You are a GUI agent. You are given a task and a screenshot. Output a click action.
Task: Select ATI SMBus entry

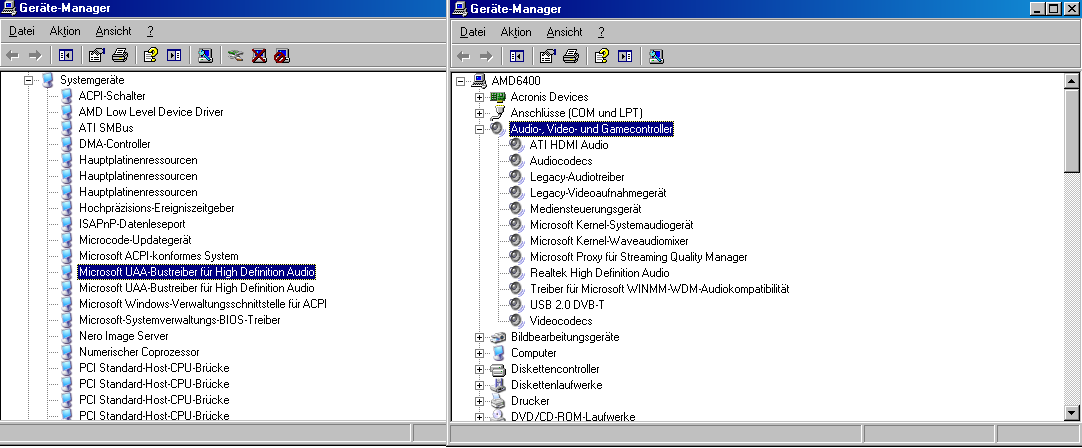(106, 128)
